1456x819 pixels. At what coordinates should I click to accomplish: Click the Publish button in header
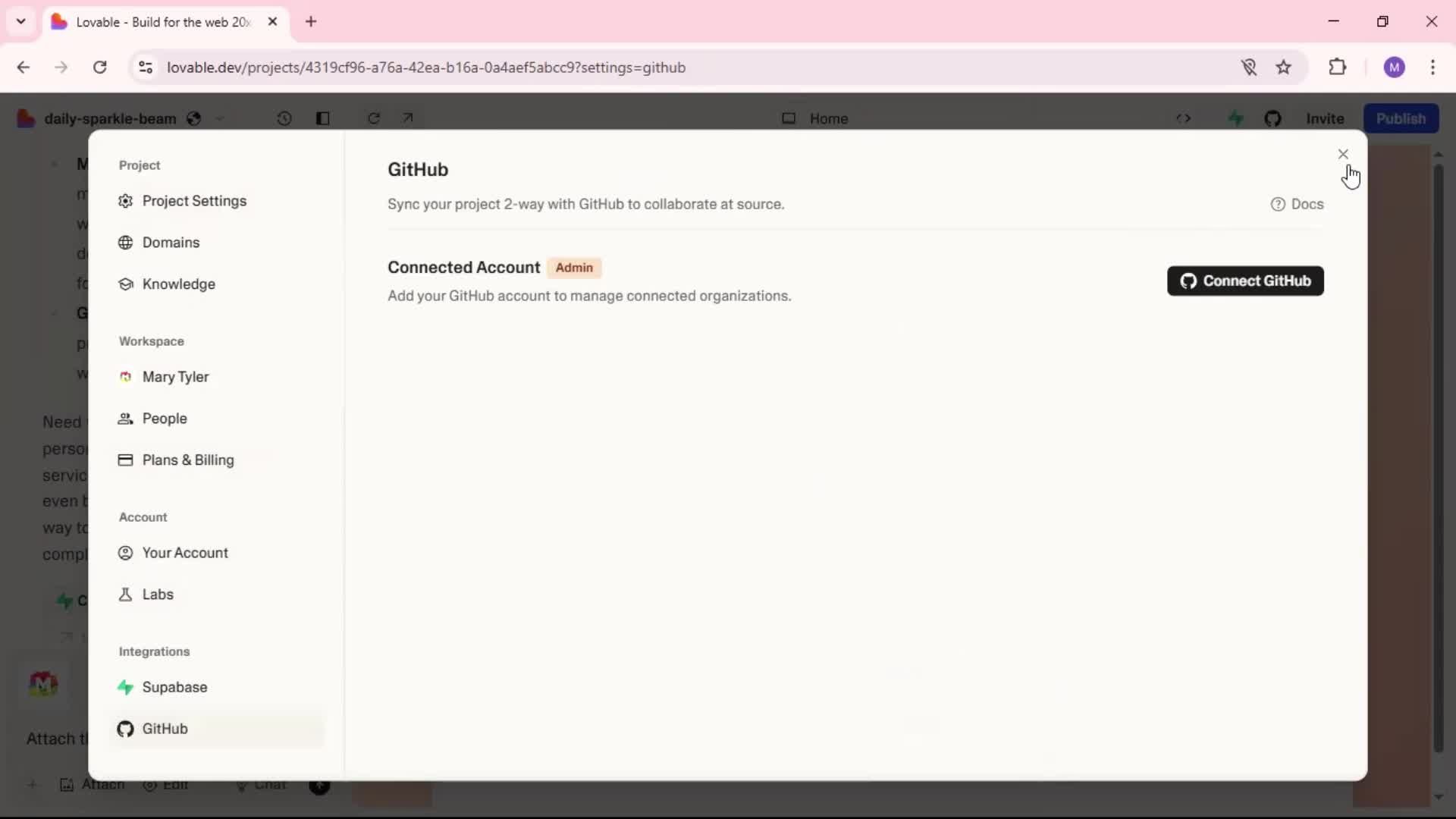coord(1401,118)
